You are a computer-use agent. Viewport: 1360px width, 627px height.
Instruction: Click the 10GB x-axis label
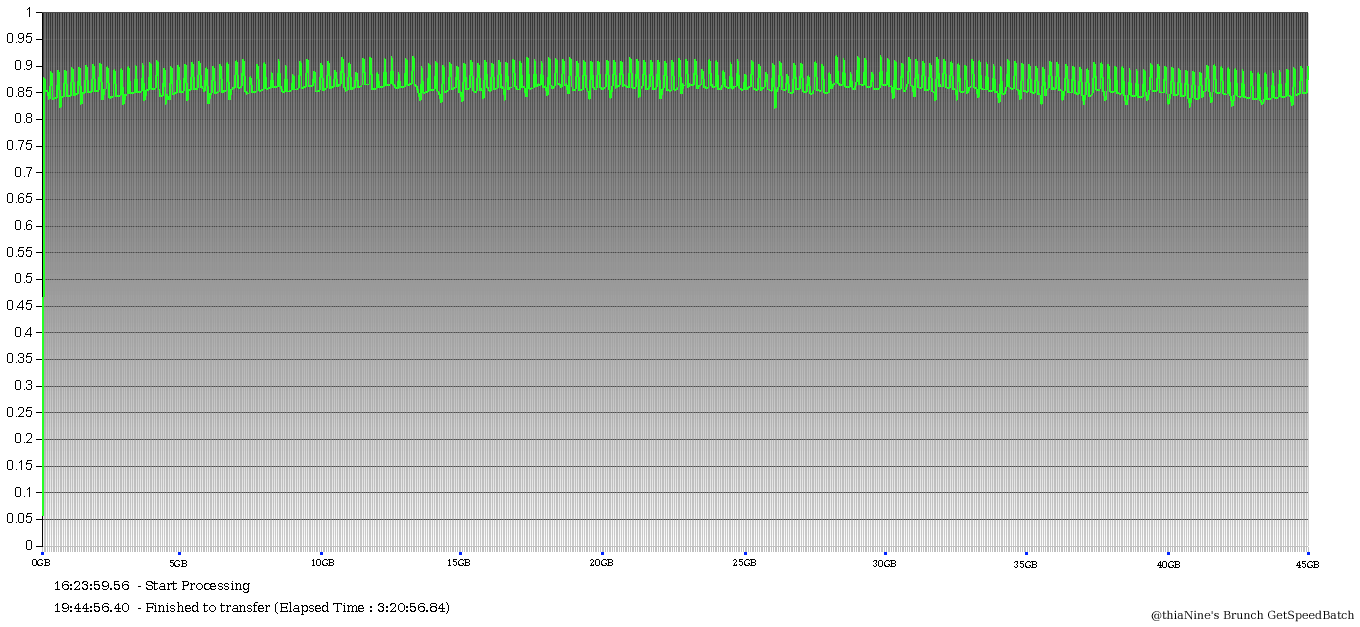[322, 564]
